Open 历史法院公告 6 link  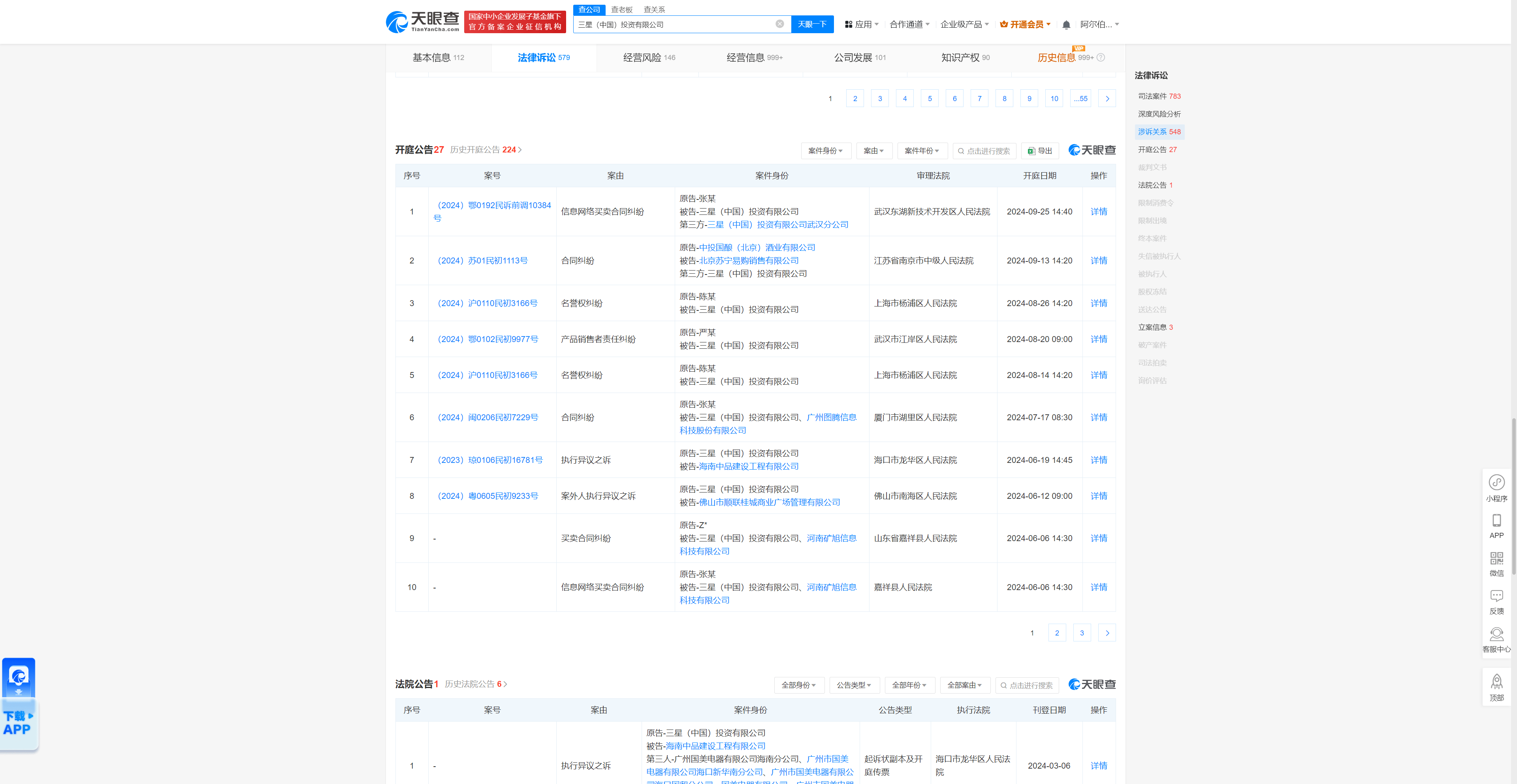[x=476, y=684]
